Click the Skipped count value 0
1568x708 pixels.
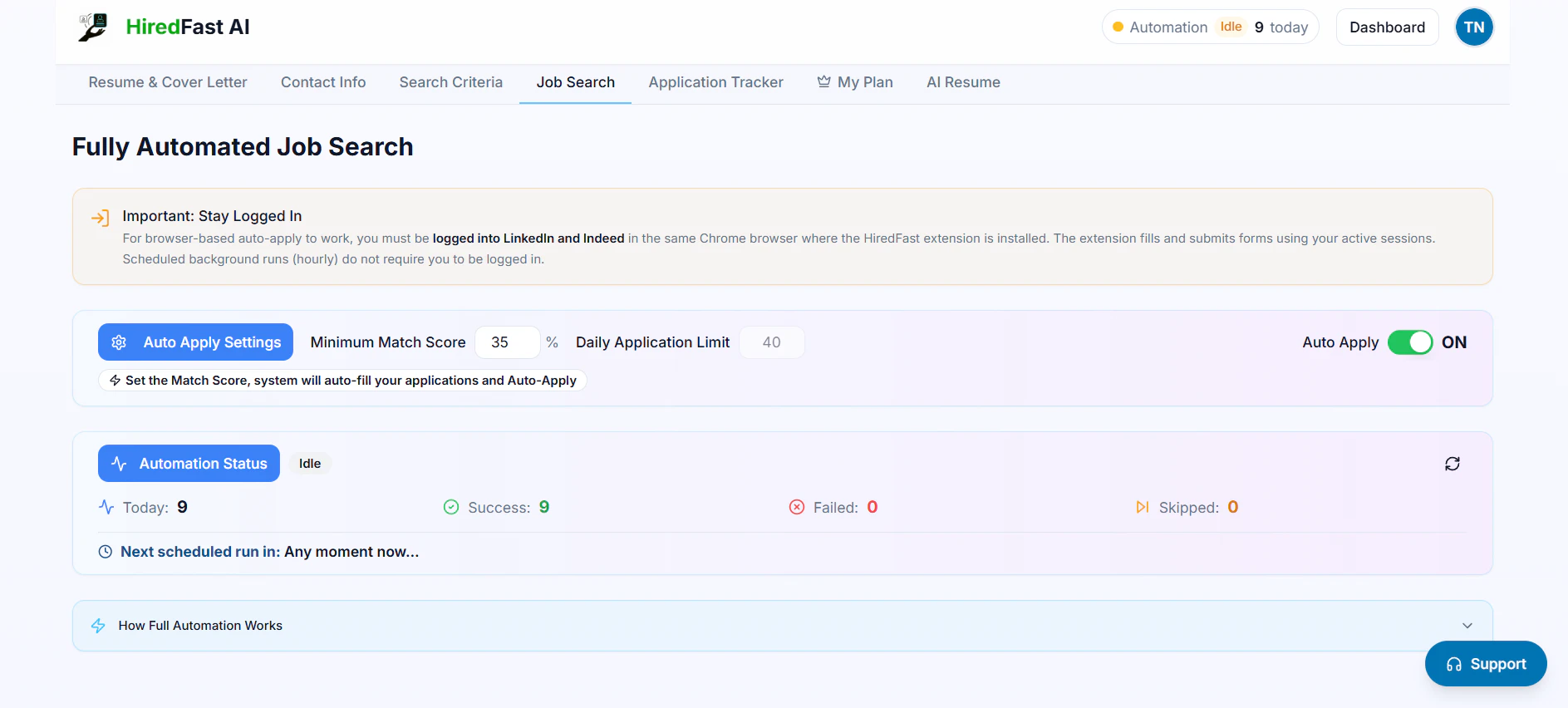coord(1233,507)
